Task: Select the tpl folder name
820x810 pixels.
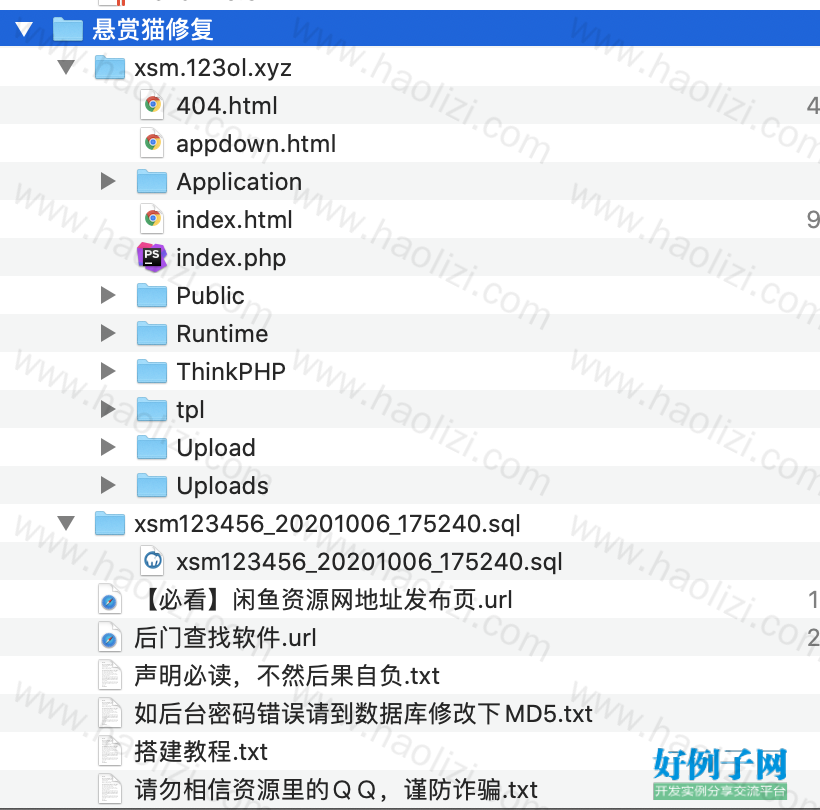Action: pos(190,410)
